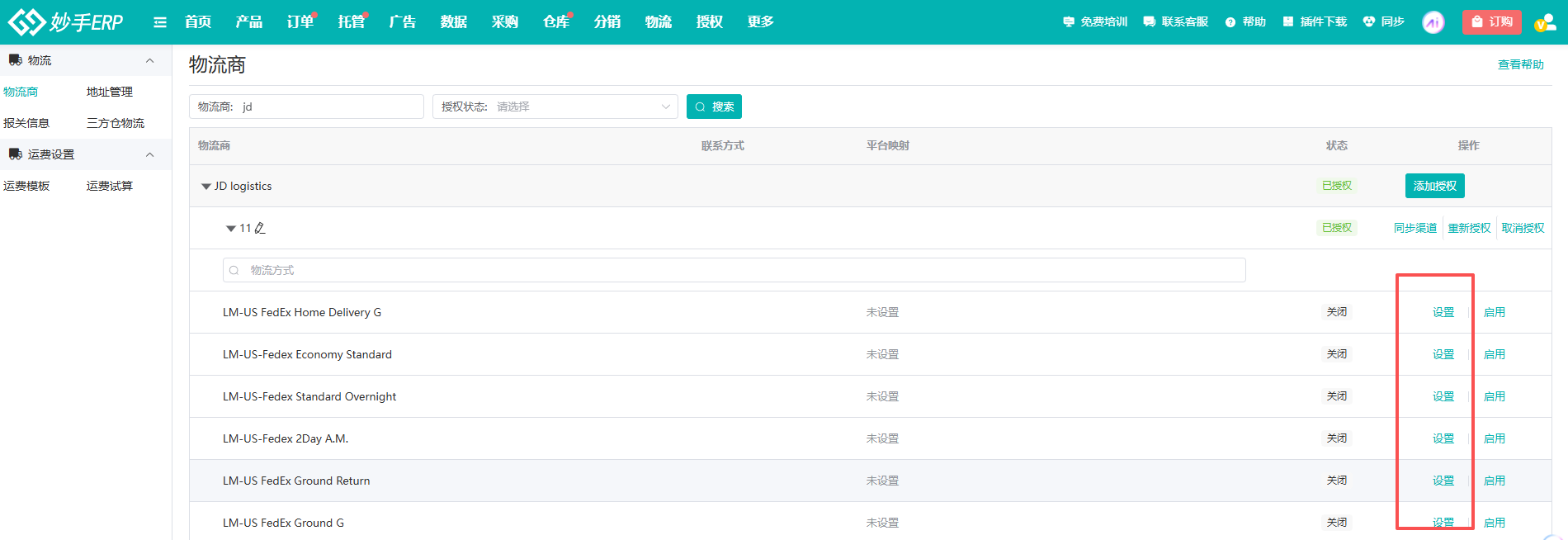Collapse the 11 account row

[231, 229]
